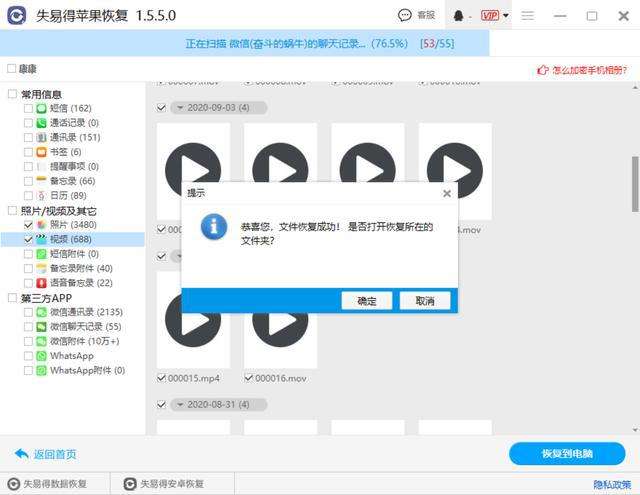Image resolution: width=640 pixels, height=495 pixels.
Task: Open the VIP membership badge
Action: [x=490, y=16]
